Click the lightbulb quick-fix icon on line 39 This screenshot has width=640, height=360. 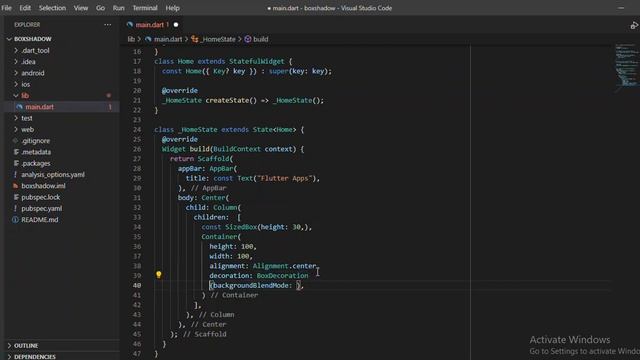click(159, 275)
